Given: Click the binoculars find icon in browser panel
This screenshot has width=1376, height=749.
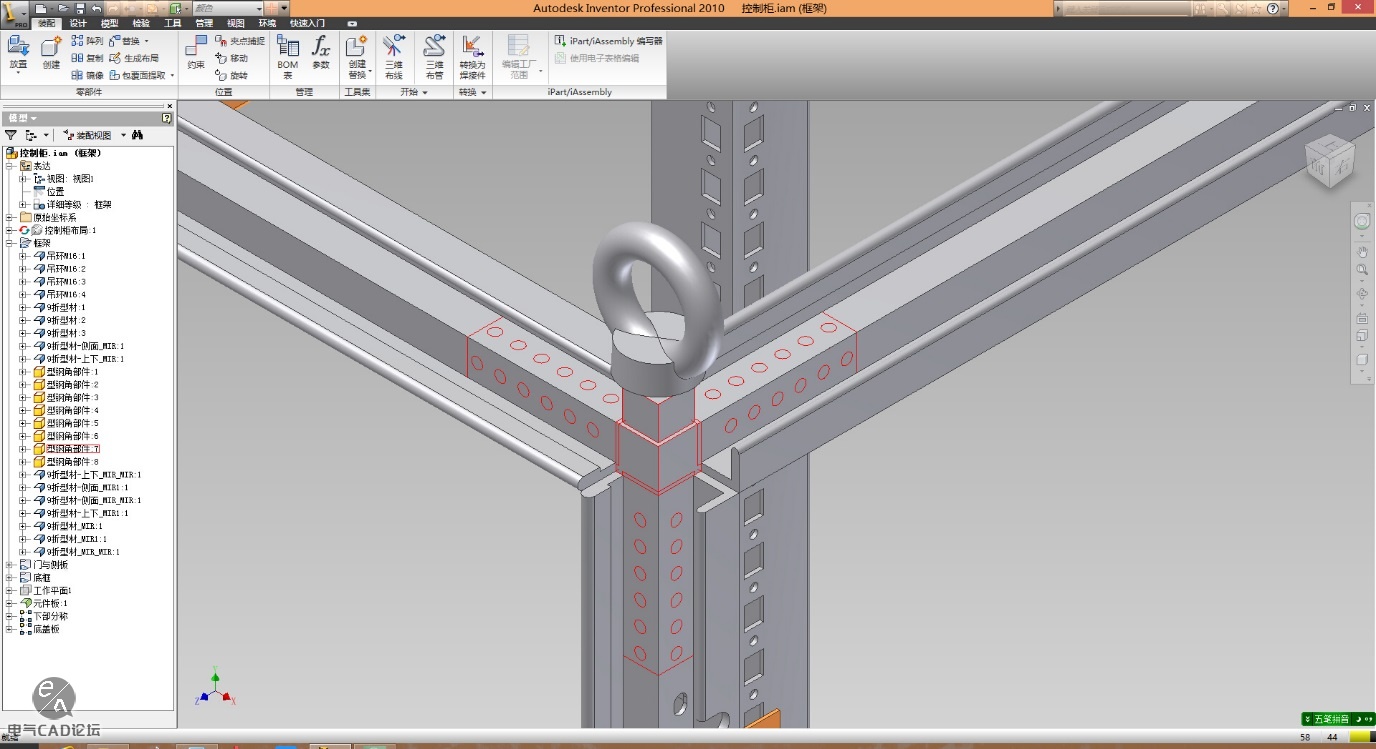Looking at the screenshot, I should pyautogui.click(x=137, y=135).
